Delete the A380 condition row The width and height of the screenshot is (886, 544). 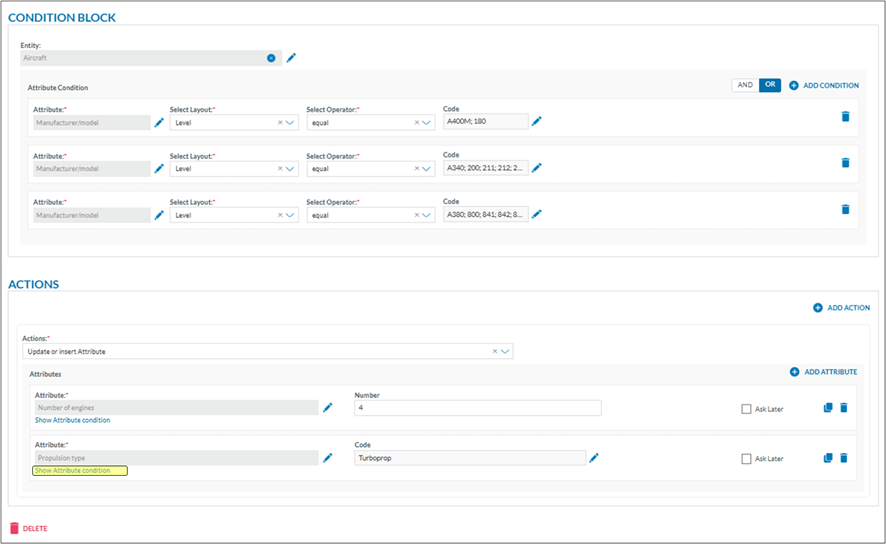[x=845, y=210]
